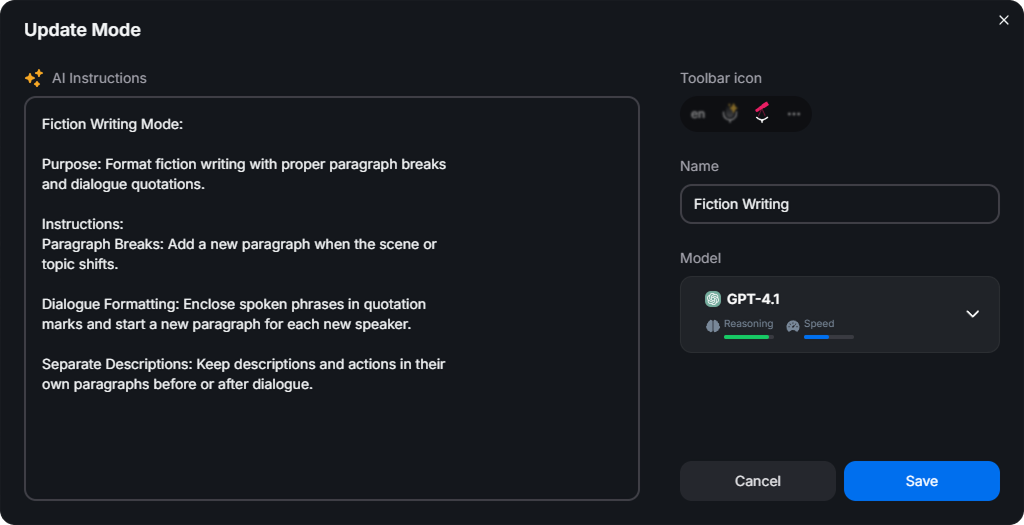Screen dimensions: 1024x525
Task: Click the Speed gauge icon
Action: coord(793,325)
